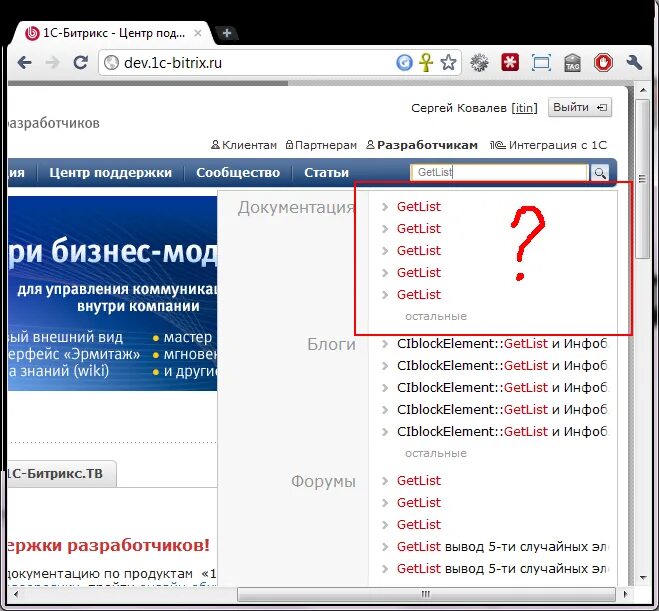Go back with the browser back arrow
Screen dimensions: 659x611
click(x=25, y=63)
